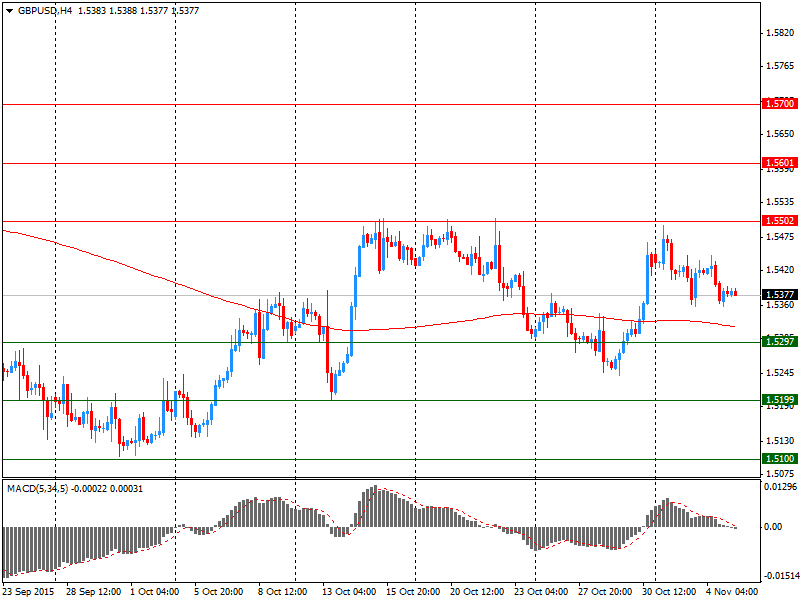Click the 23 Oct 04:00 time label
Image resolution: width=800 pixels, height=600 pixels.
[541, 592]
